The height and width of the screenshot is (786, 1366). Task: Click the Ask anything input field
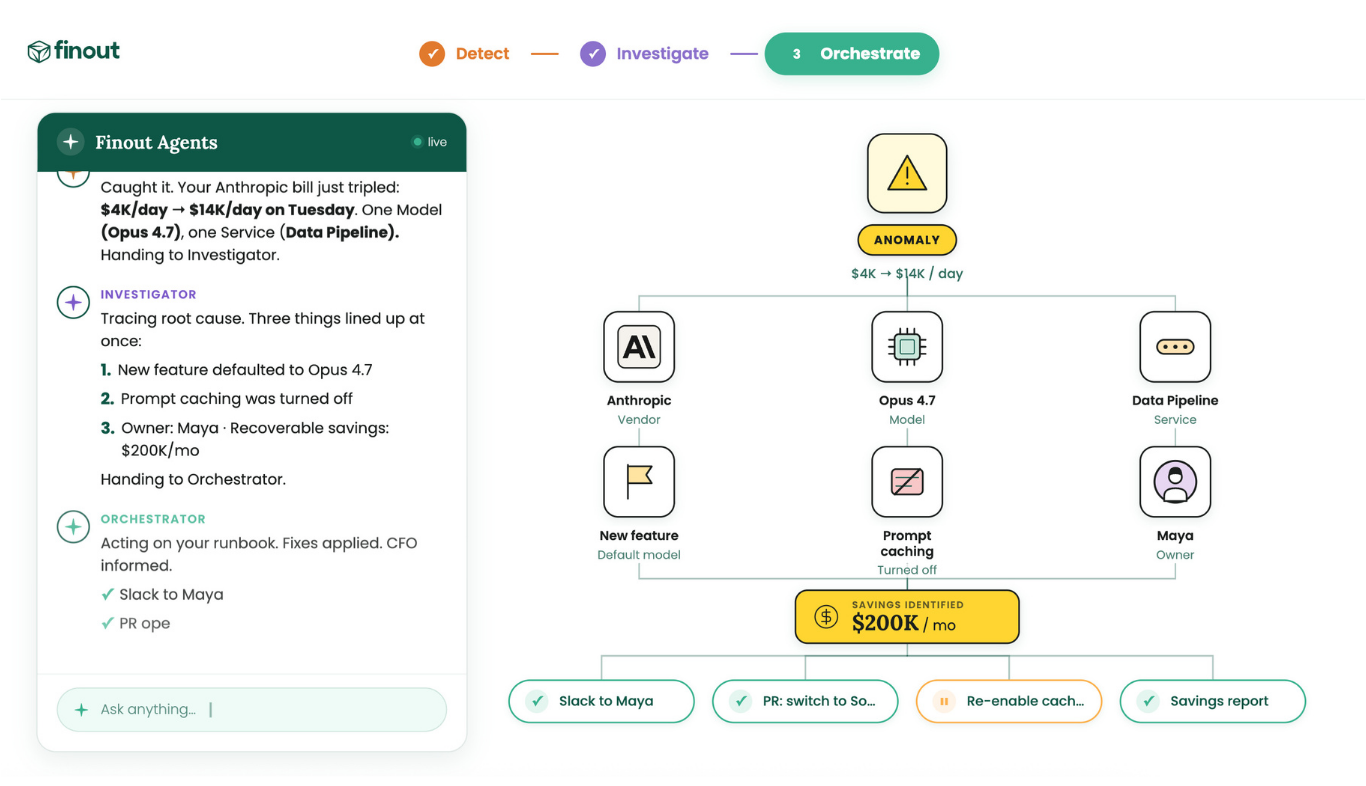[x=252, y=710]
